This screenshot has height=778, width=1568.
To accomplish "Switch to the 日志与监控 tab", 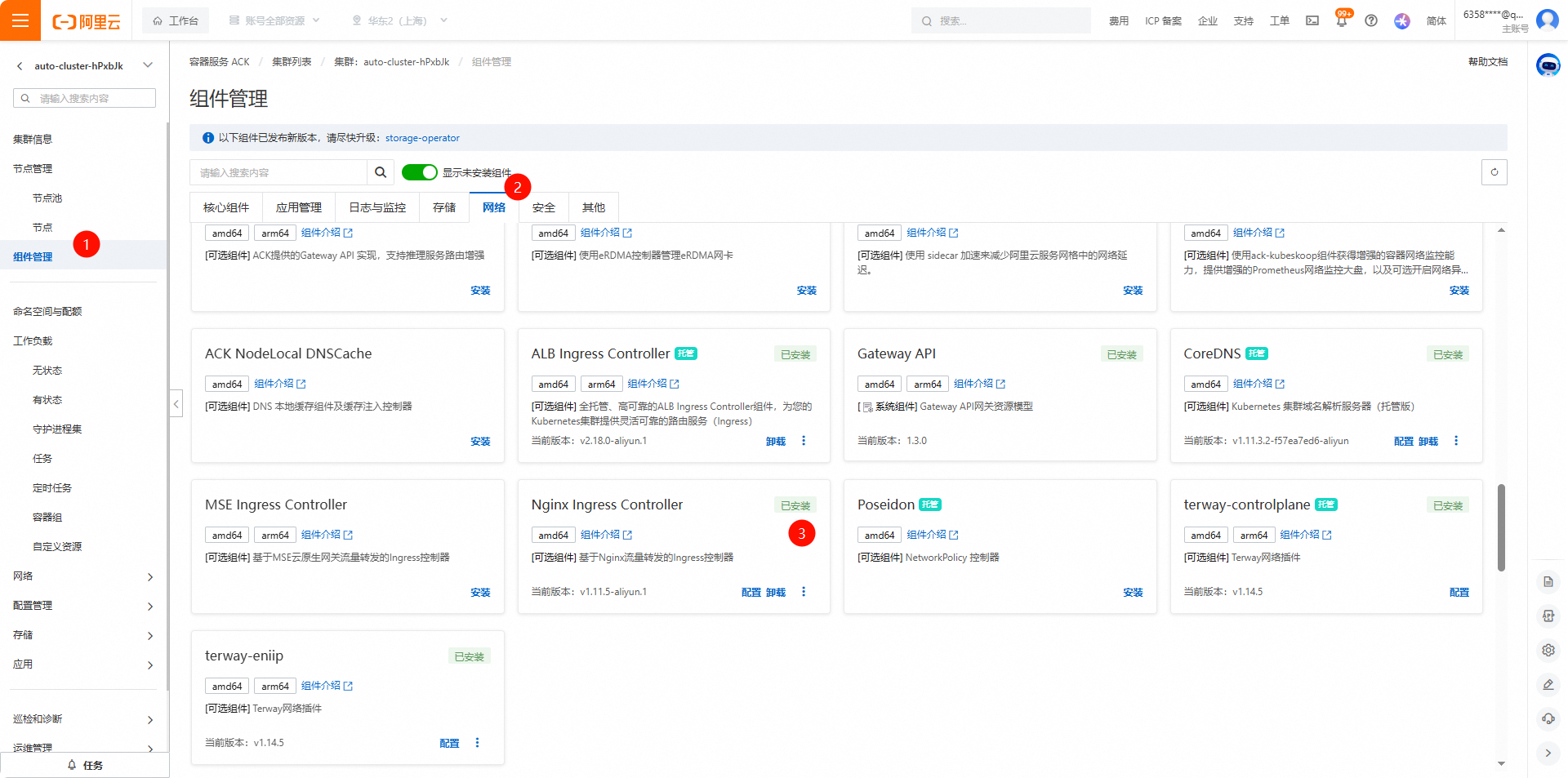I will (377, 207).
